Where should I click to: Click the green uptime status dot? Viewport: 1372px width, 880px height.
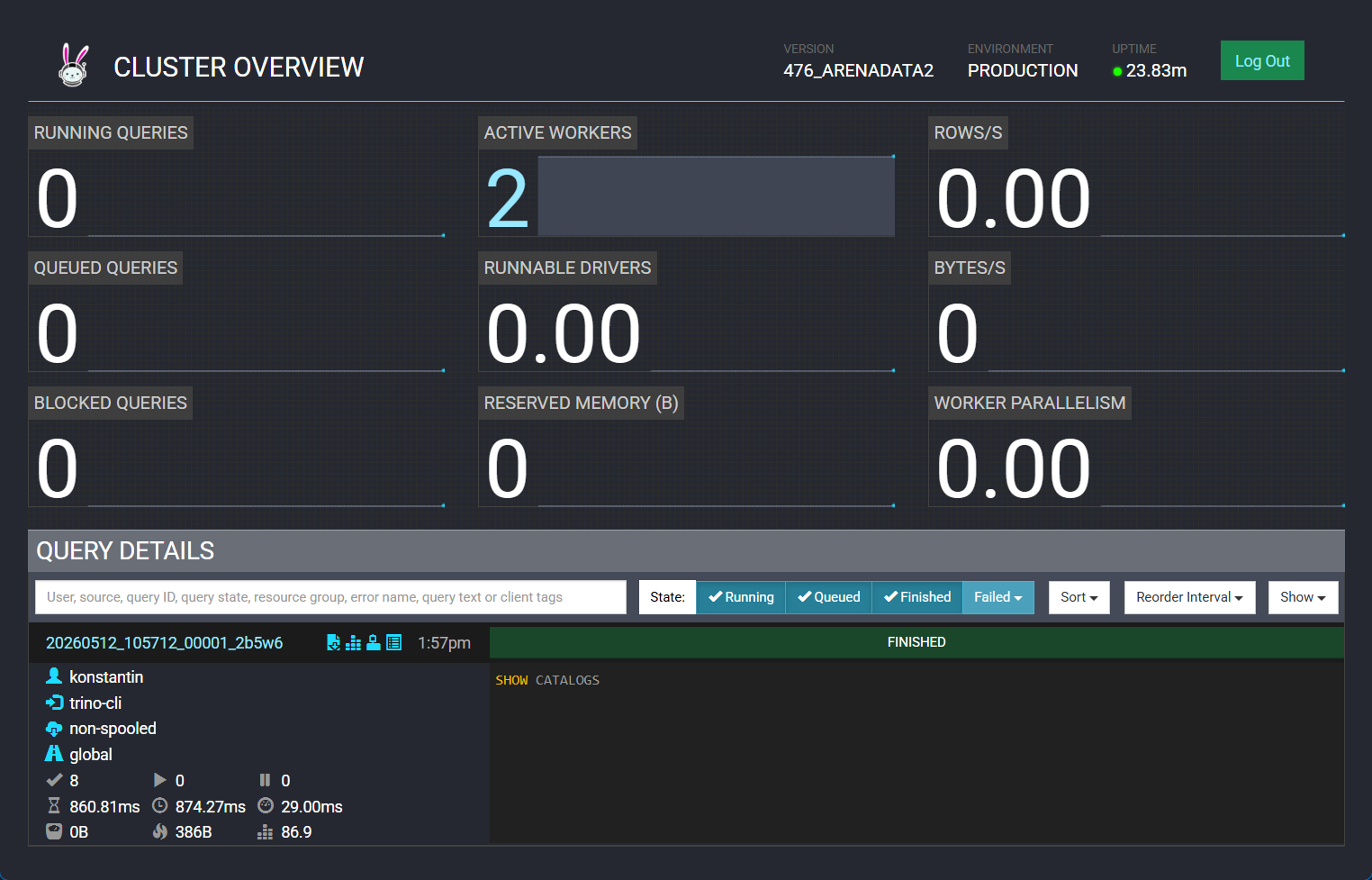pyautogui.click(x=1117, y=71)
